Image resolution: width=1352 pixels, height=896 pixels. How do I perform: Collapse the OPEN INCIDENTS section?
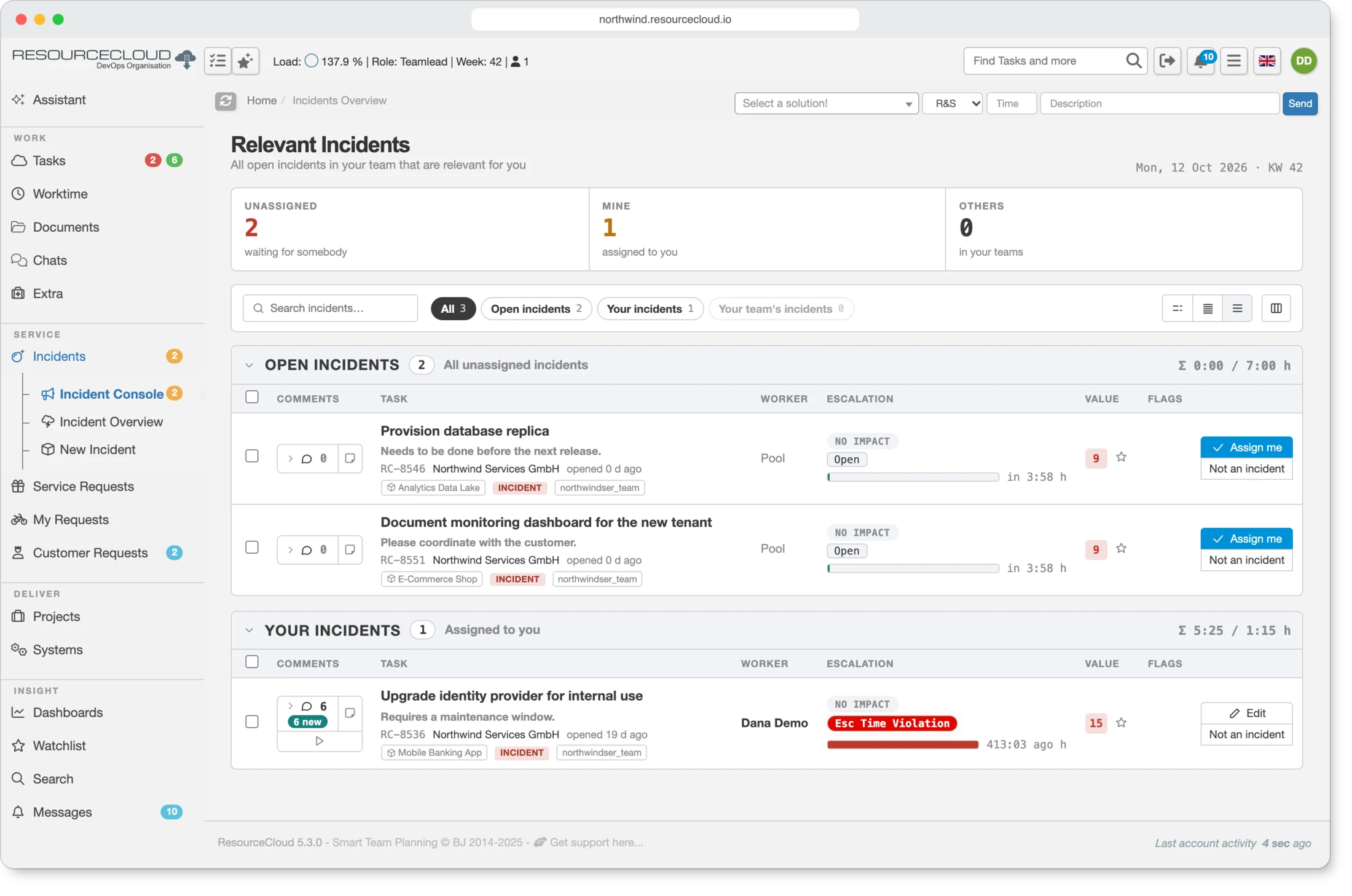point(249,365)
